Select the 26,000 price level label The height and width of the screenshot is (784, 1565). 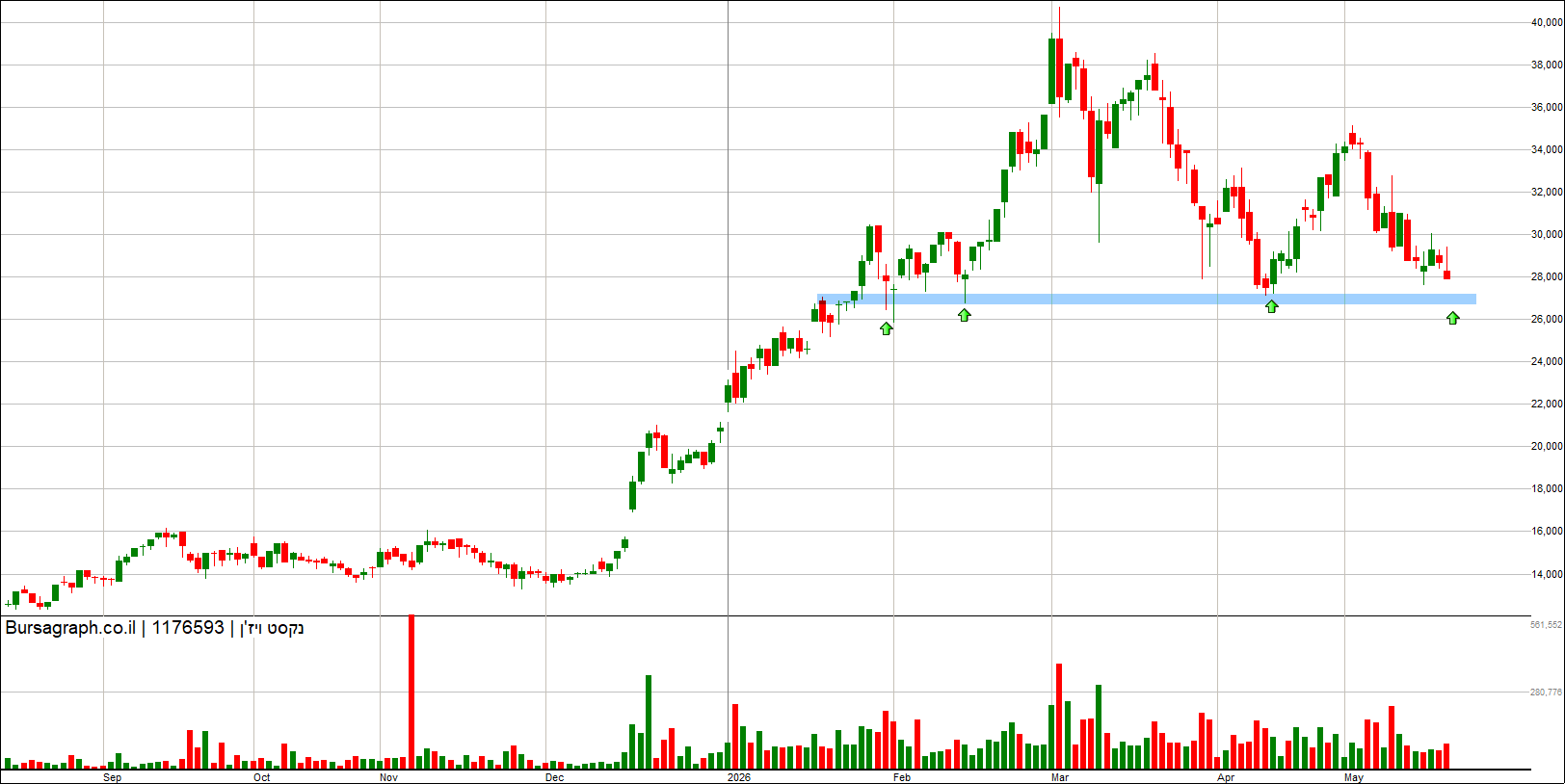pos(1547,319)
